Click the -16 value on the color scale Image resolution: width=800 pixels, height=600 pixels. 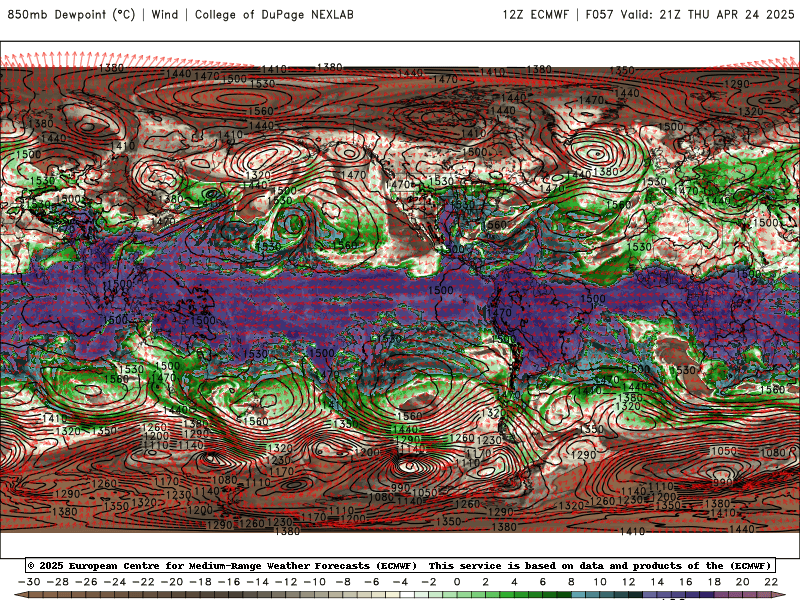coord(229,582)
